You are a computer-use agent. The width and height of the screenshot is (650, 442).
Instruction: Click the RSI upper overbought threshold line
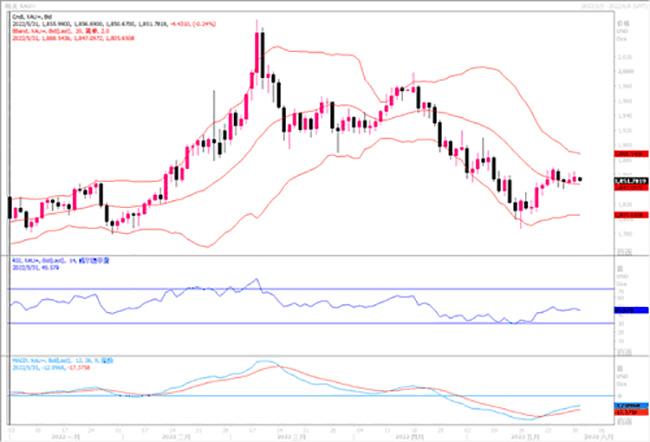(x=300, y=289)
